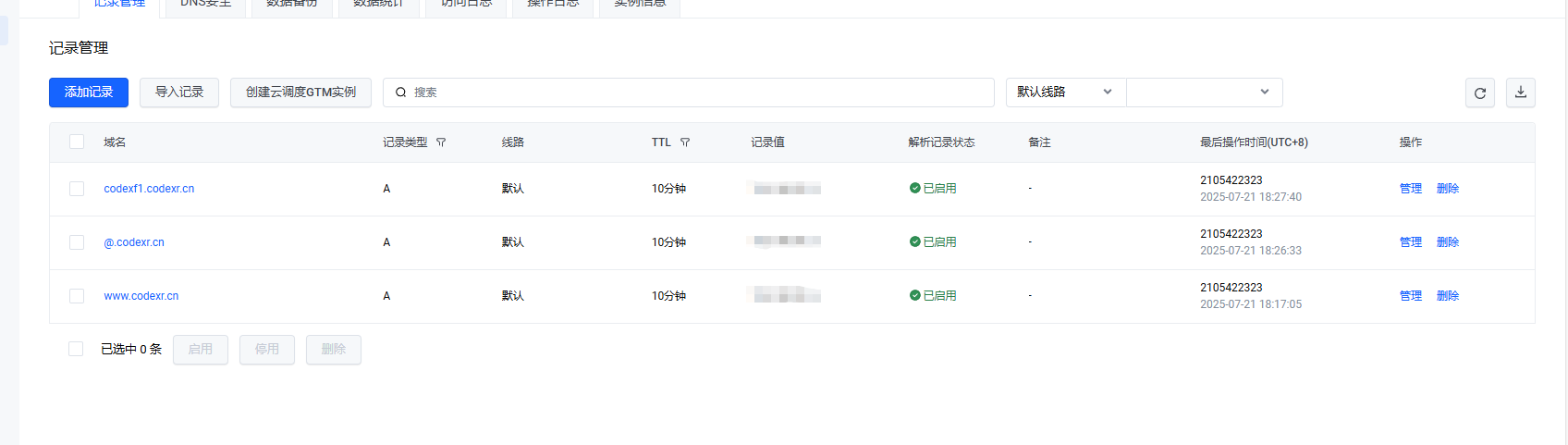This screenshot has height=445, width=1568.
Task: Open the codexf1.codexr.cn domain link
Action: 149,189
